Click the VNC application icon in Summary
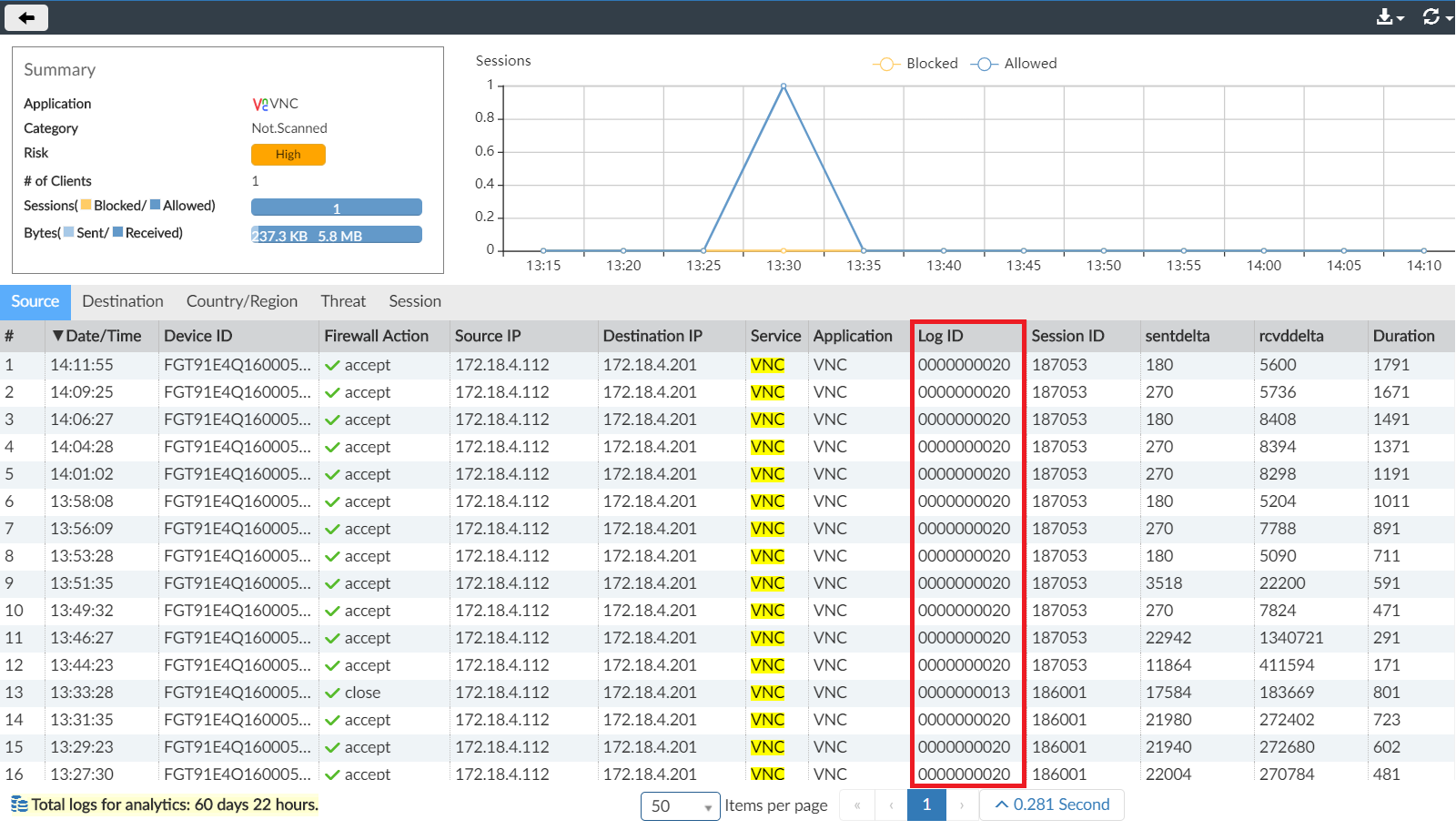 tap(260, 105)
